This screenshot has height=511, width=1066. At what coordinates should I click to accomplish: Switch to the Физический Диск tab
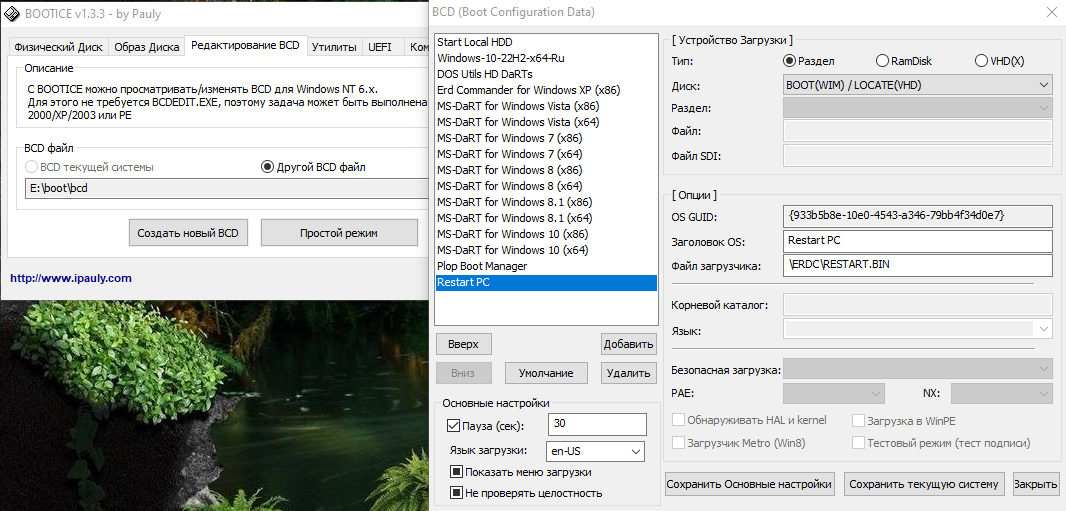click(56, 47)
